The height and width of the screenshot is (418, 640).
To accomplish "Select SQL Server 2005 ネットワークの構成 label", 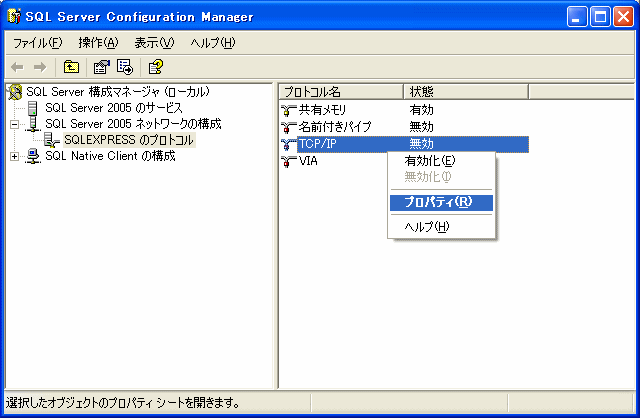I will coord(133,124).
